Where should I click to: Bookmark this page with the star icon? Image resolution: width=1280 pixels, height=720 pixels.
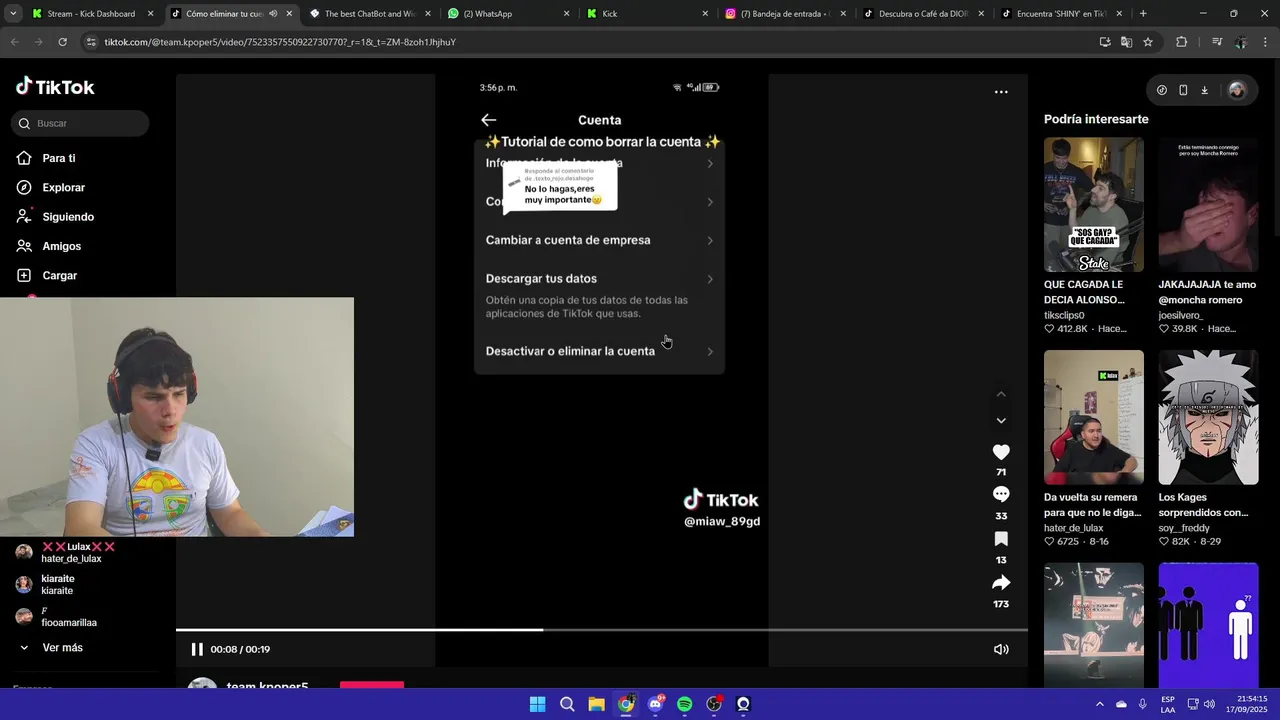1148,42
